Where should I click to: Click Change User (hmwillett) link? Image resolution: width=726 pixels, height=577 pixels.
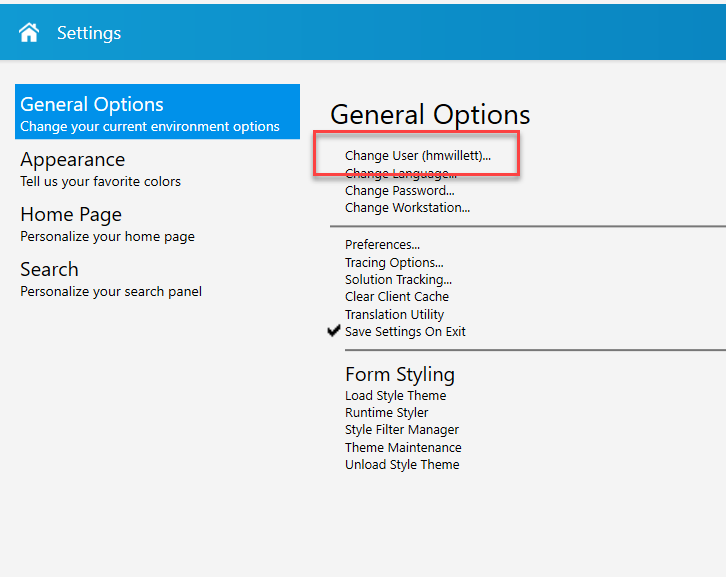417,156
